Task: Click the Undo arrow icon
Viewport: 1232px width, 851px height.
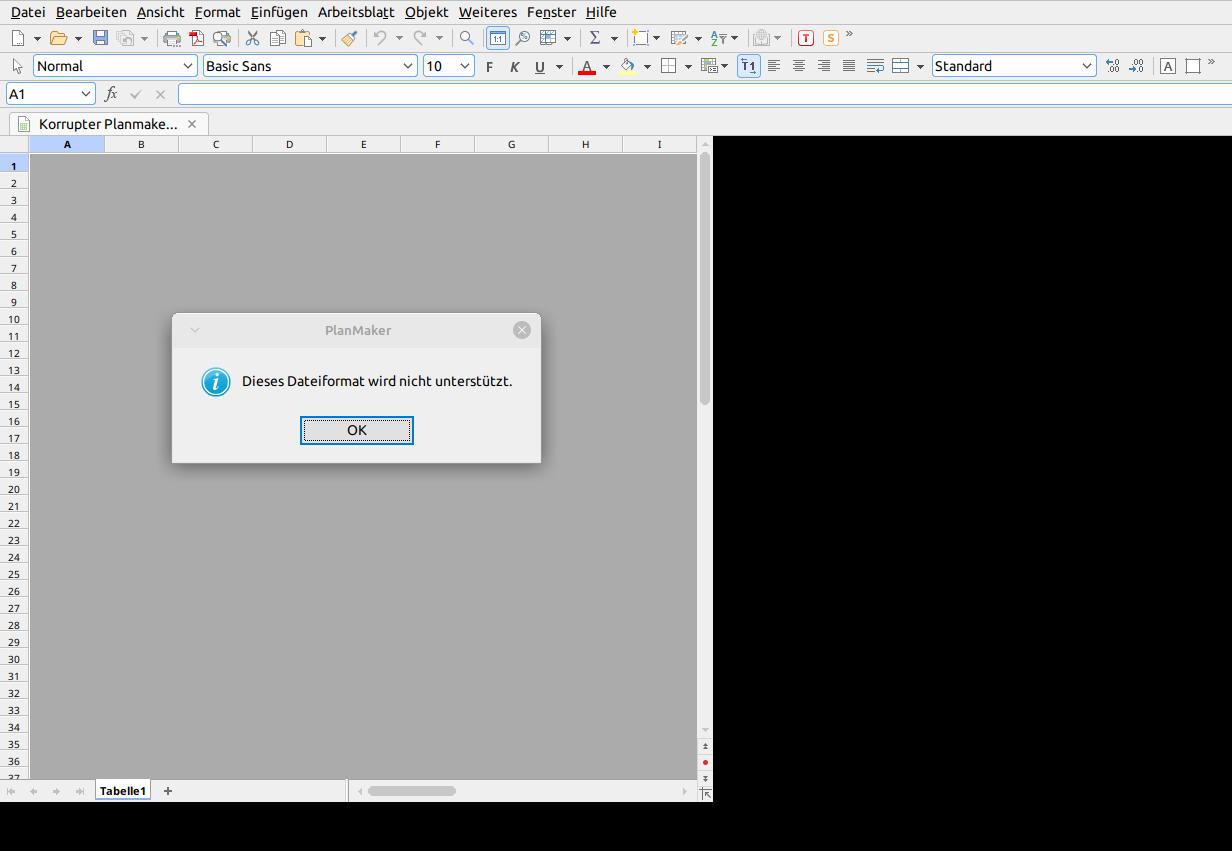Action: tap(380, 38)
